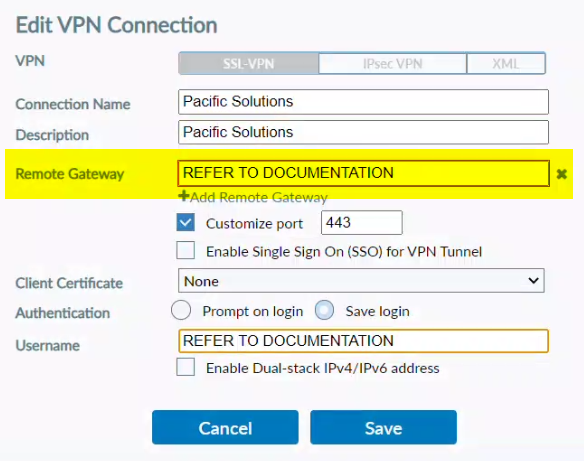Switch to the SSL-VPN tab

click(x=248, y=63)
